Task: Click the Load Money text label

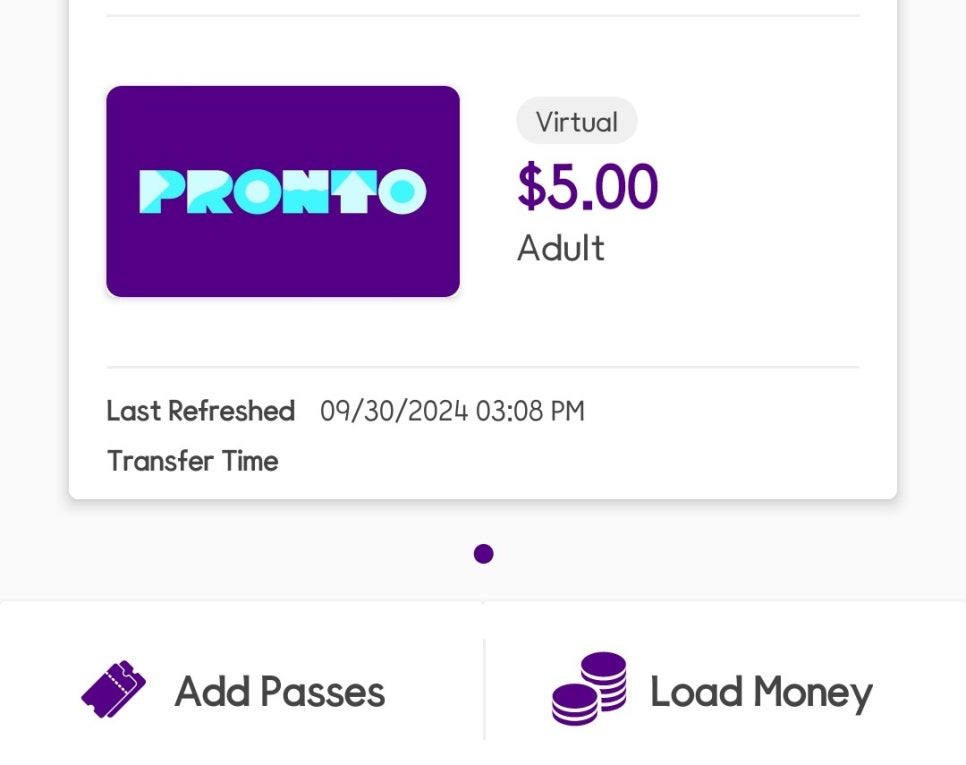Action: (x=761, y=693)
